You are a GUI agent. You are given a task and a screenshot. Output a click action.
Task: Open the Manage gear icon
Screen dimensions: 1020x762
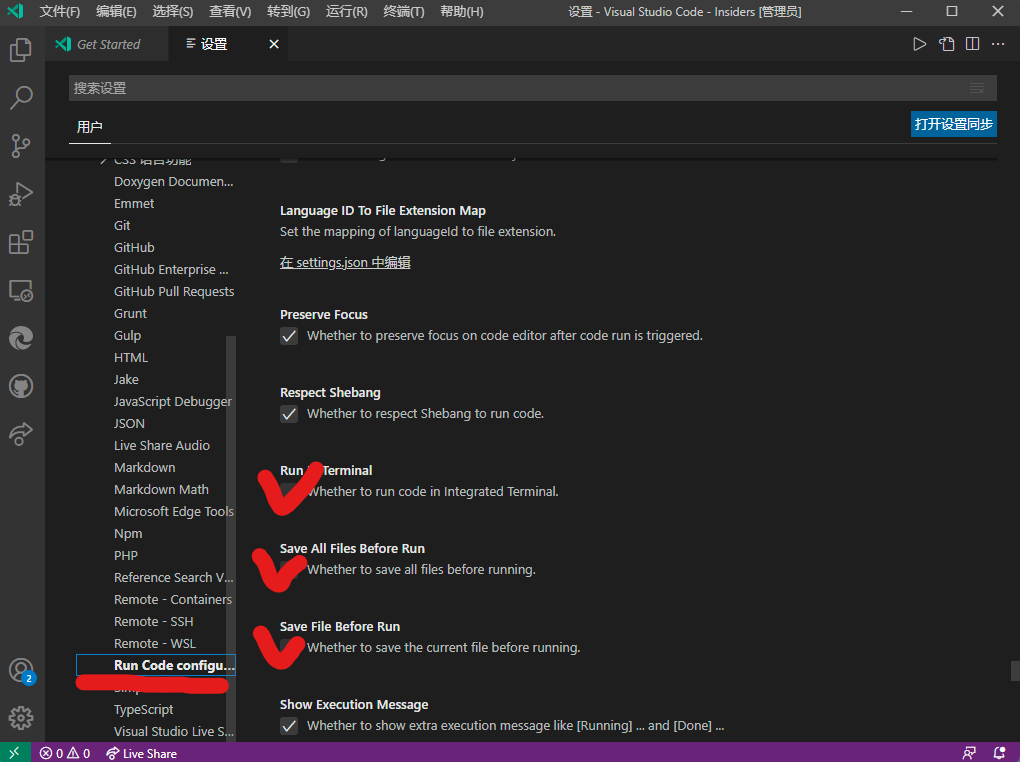point(21,718)
